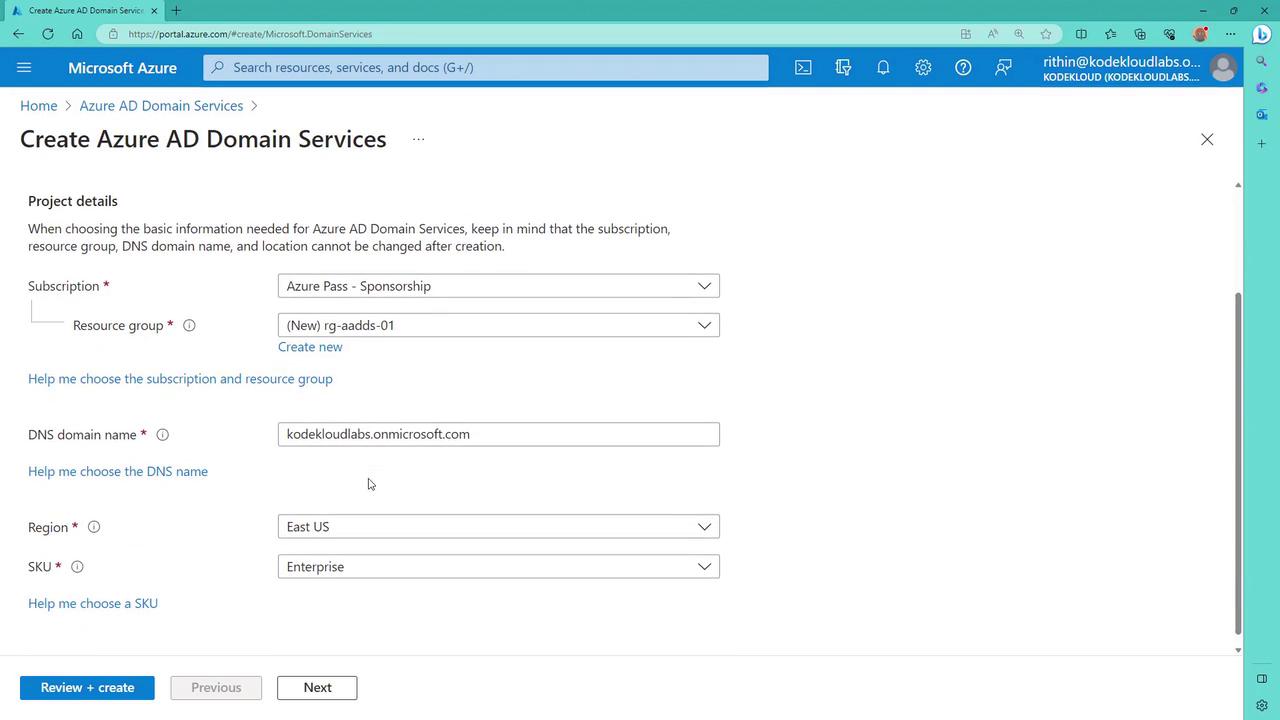
Task: Click the info icon beside Resource group
Action: click(x=189, y=325)
